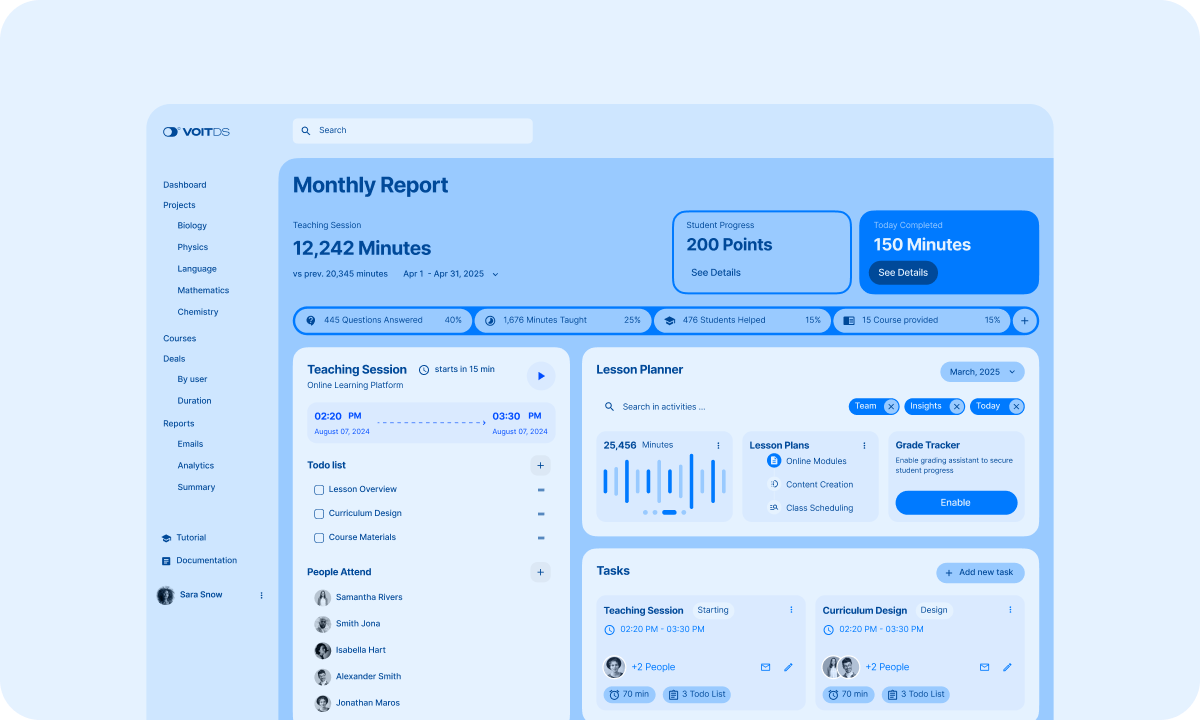
Task: Select Biology under Projects
Action: click(192, 226)
